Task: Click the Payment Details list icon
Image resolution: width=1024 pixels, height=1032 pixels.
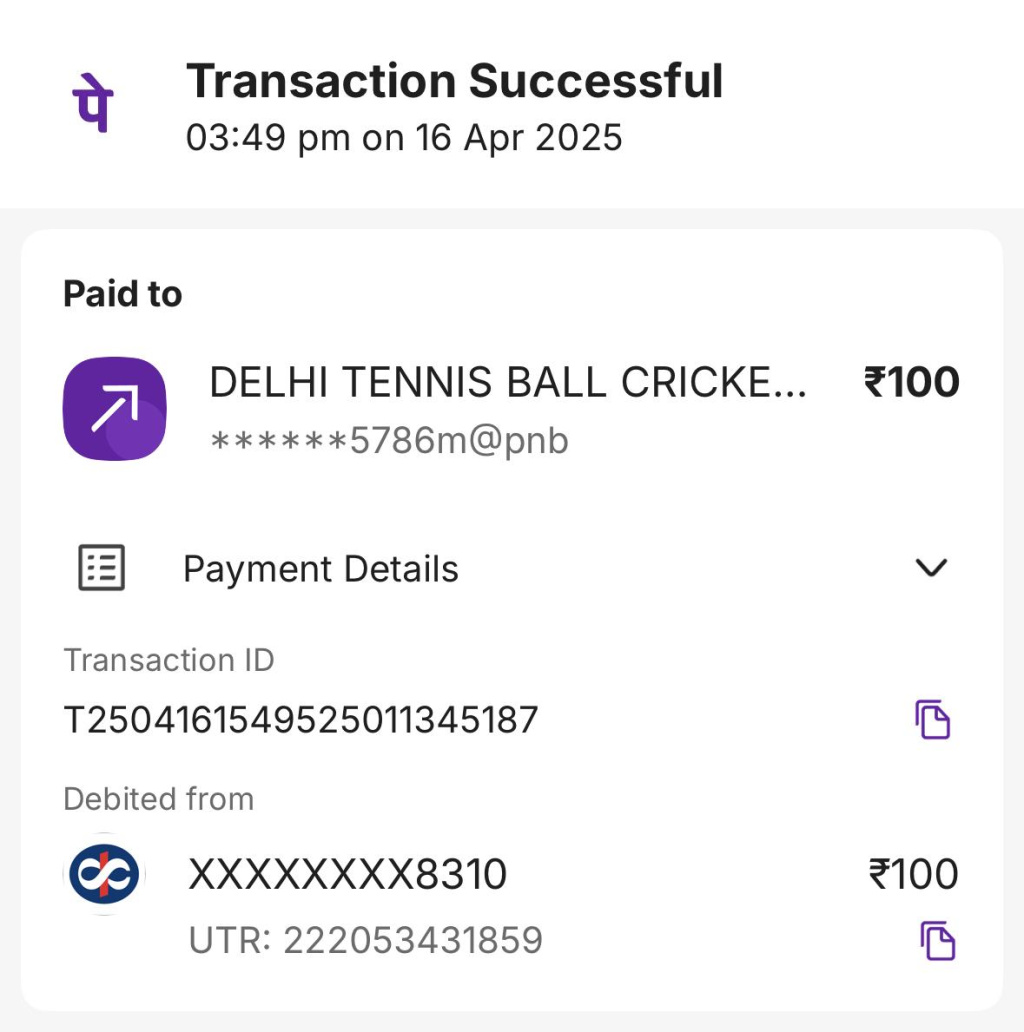Action: pos(102,568)
